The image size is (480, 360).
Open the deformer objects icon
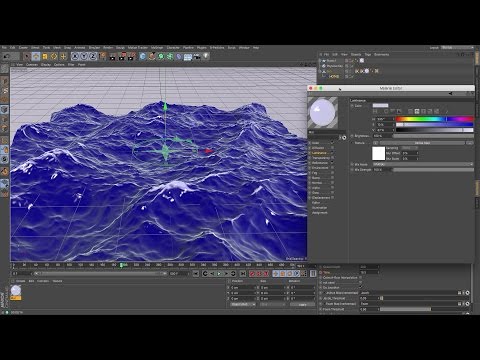[179, 56]
